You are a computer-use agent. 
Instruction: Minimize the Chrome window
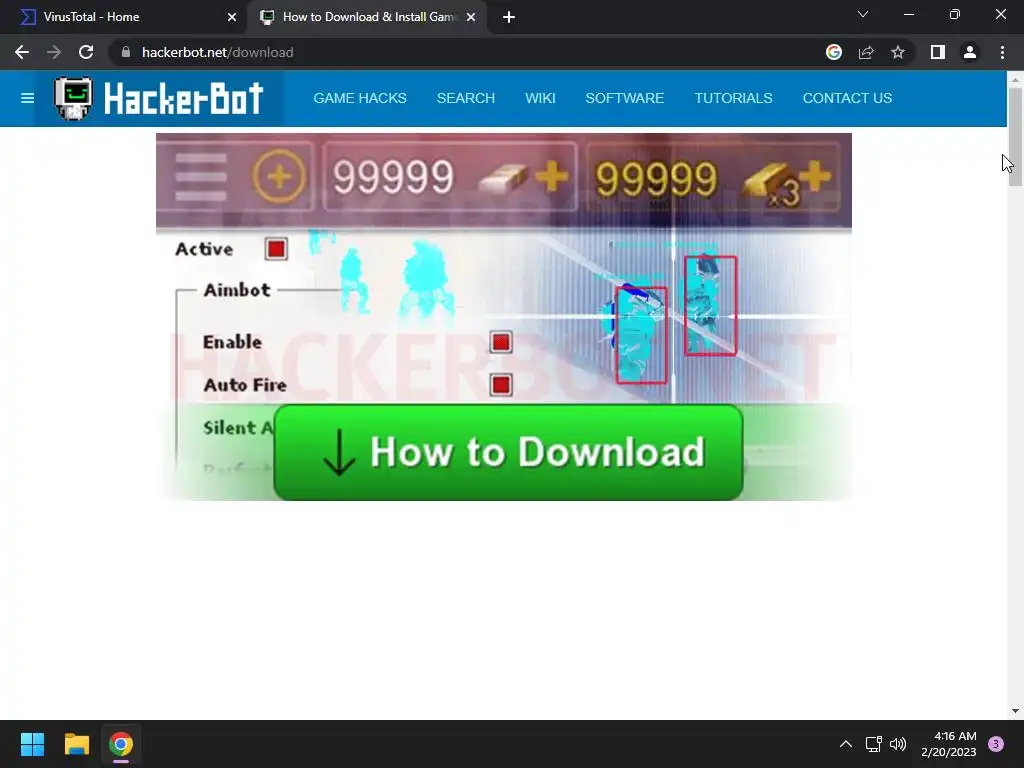[908, 14]
